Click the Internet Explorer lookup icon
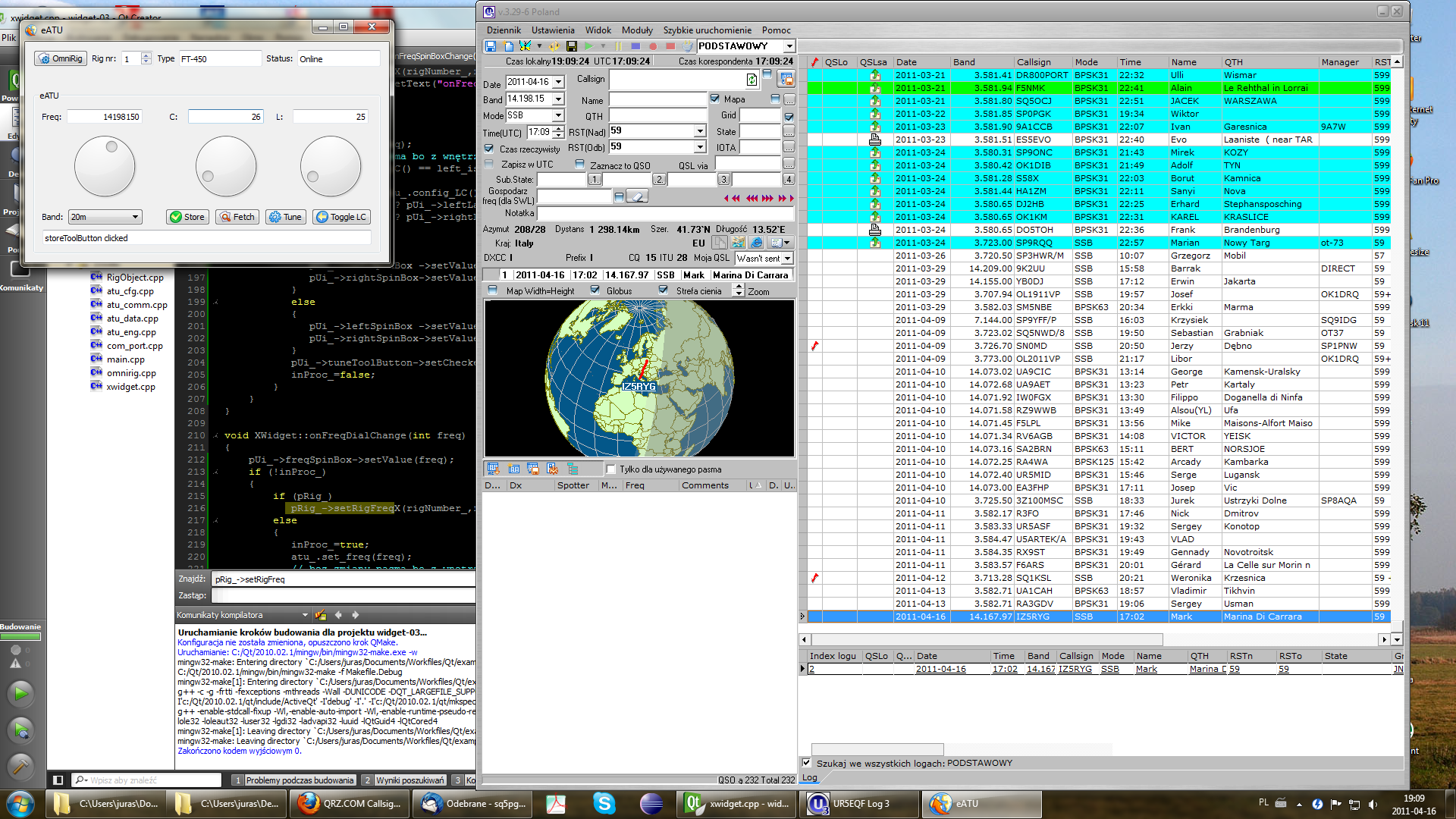This screenshot has height=819, width=1456. pos(757,243)
